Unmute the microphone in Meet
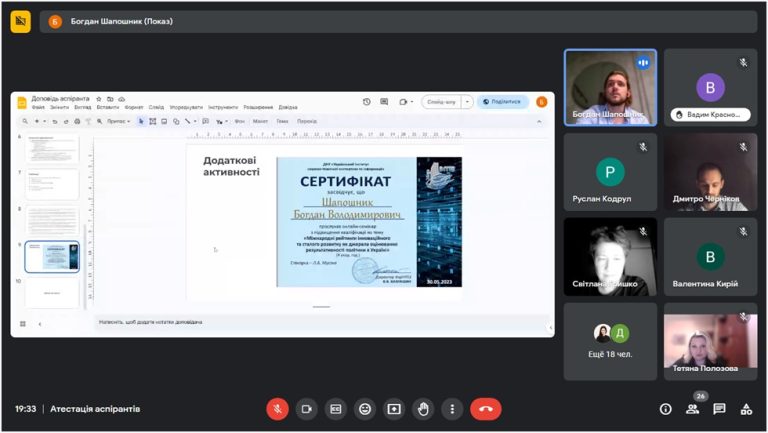 (277, 409)
